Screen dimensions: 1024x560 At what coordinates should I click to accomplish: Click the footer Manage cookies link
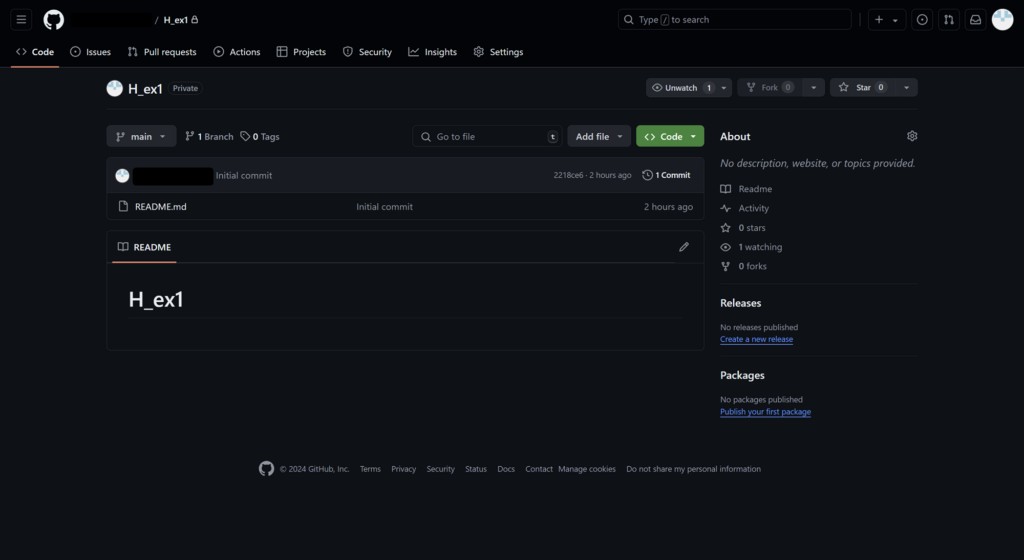coord(586,469)
